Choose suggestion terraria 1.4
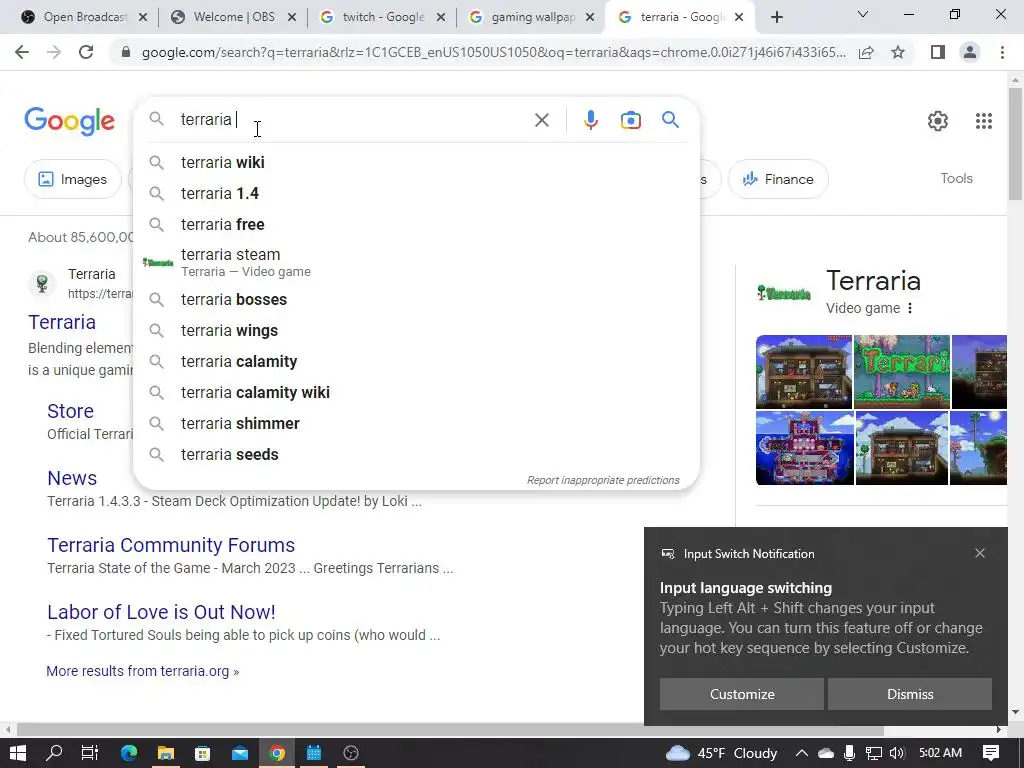Image resolution: width=1024 pixels, height=768 pixels. [x=416, y=193]
